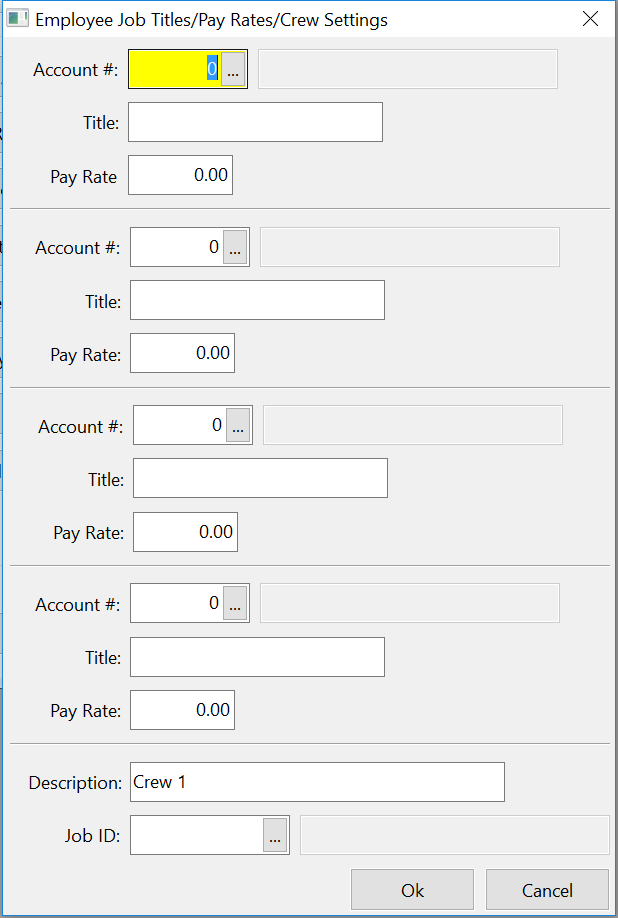The image size is (618, 918).
Task: Click the fourth Pay Rate field
Action: [x=182, y=710]
